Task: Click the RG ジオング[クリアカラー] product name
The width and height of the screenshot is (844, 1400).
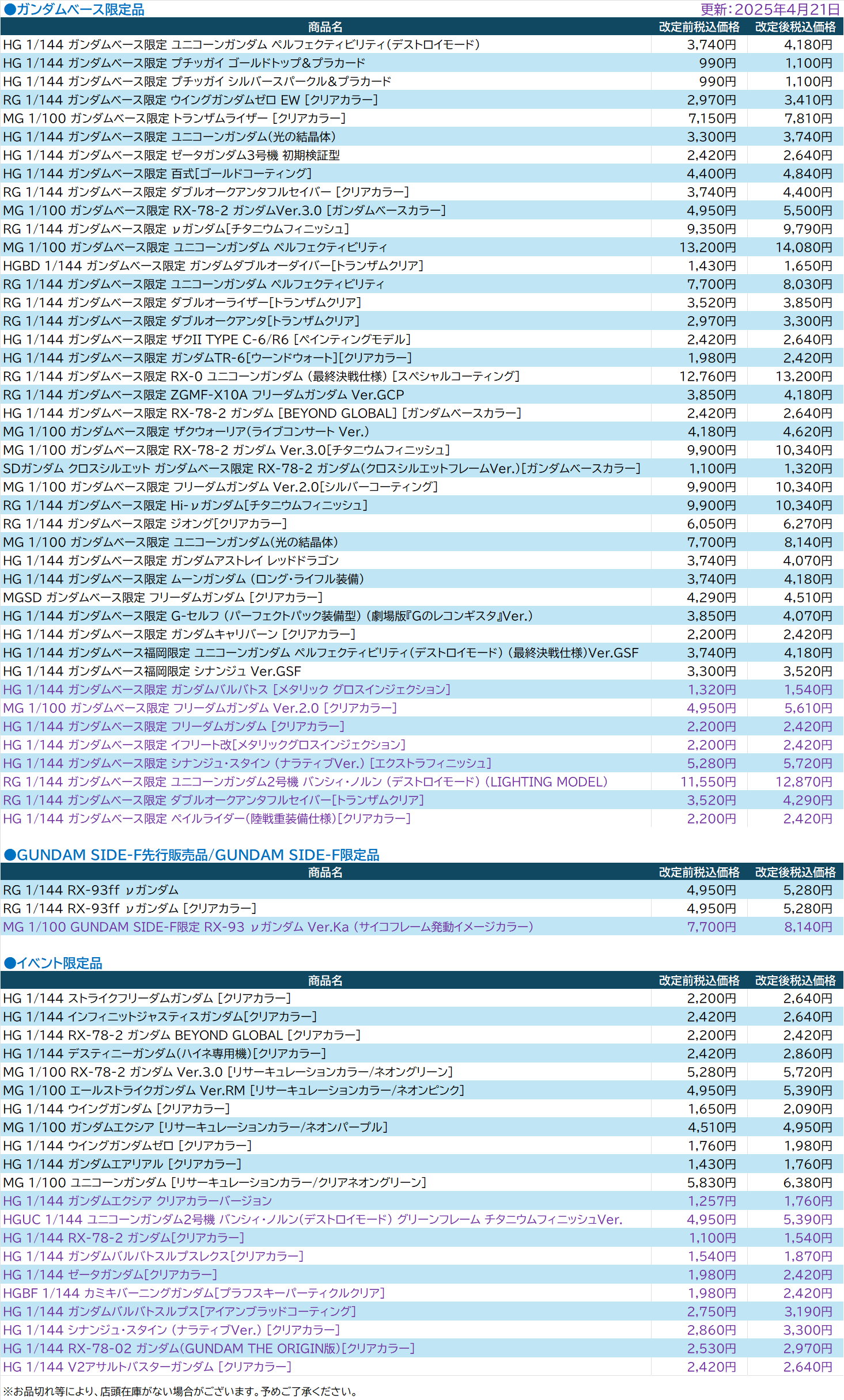Action: pyautogui.click(x=145, y=523)
